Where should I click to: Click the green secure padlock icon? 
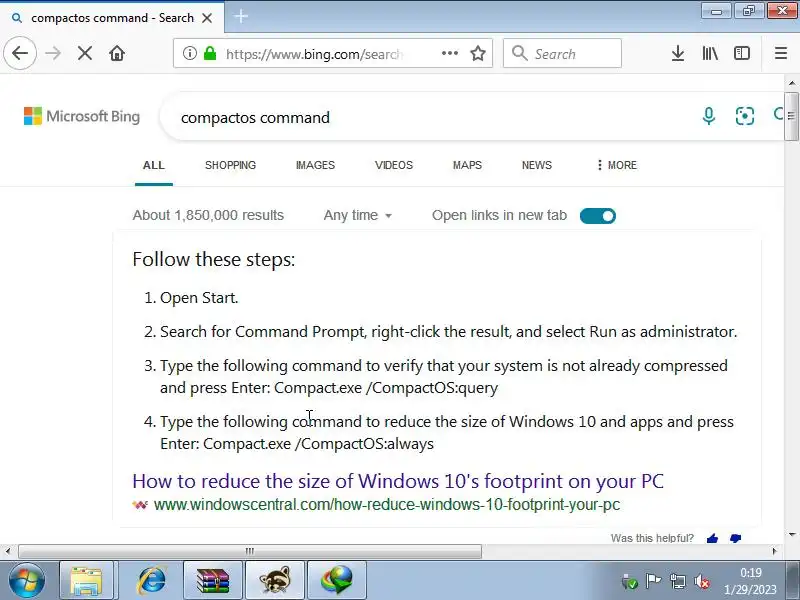pyautogui.click(x=210, y=53)
